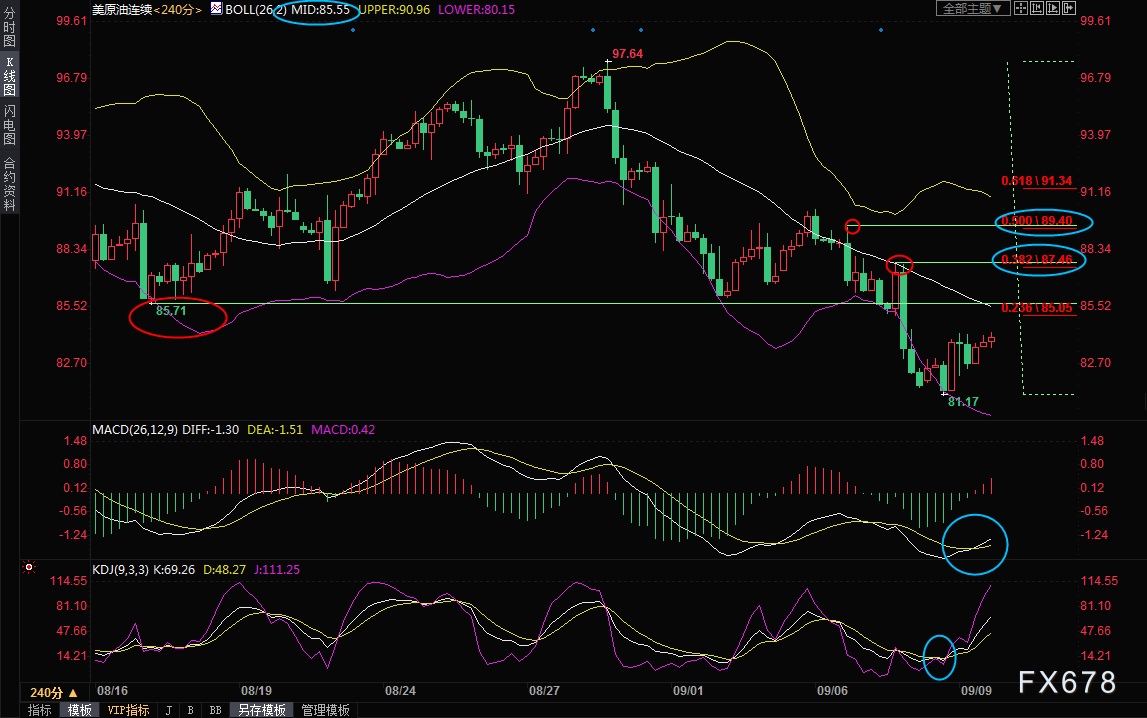
Task: Open the 美原油连续 240分 contract selector
Action: tap(146, 10)
